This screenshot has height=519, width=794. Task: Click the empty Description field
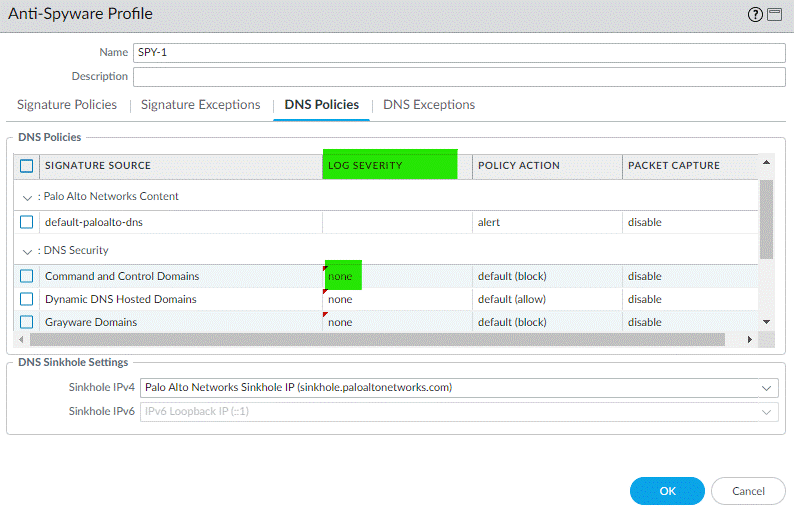[x=459, y=77]
